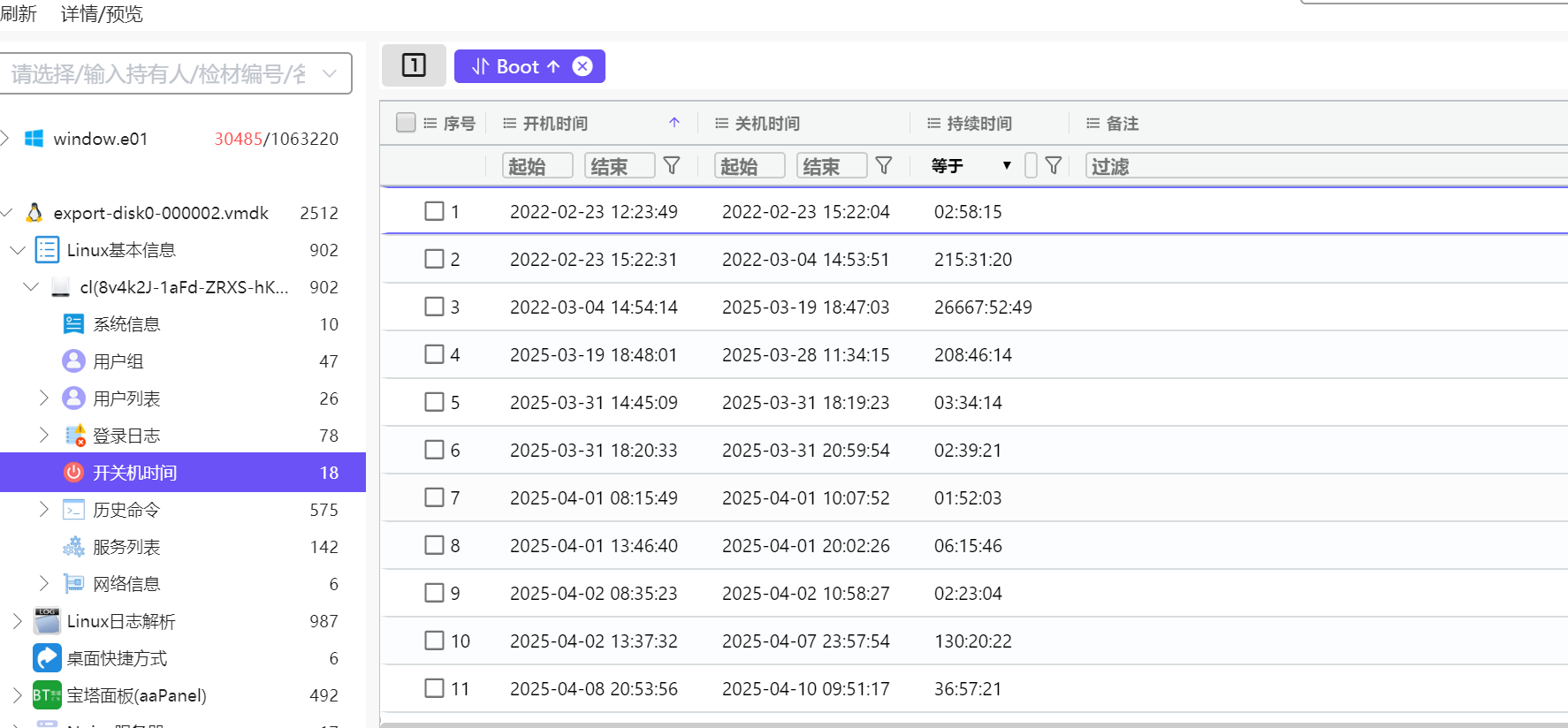The height and width of the screenshot is (728, 1568).
Task: Expand the Linux日志解析 tree node
Action: coord(18,621)
